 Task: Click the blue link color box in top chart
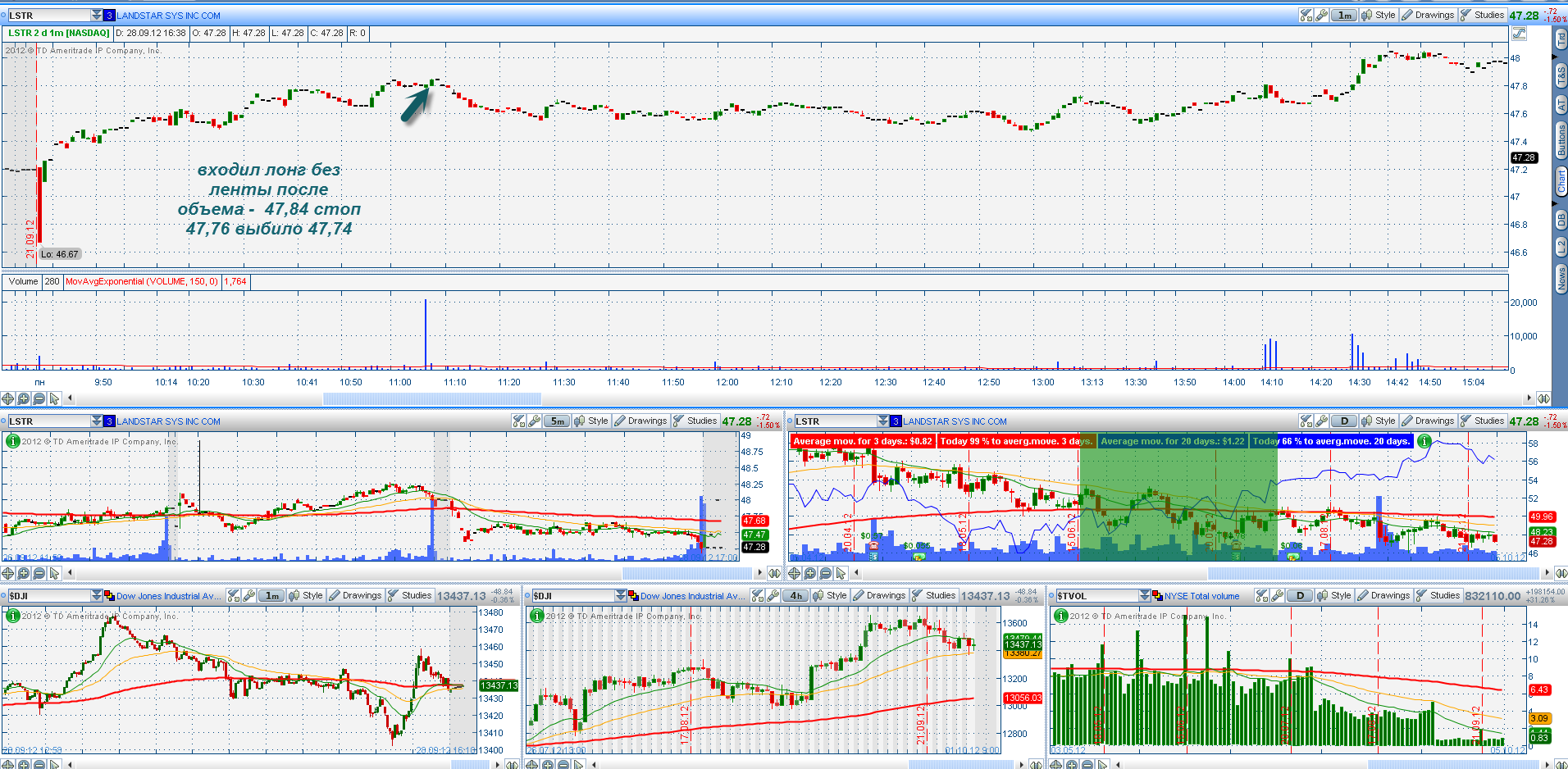click(110, 15)
